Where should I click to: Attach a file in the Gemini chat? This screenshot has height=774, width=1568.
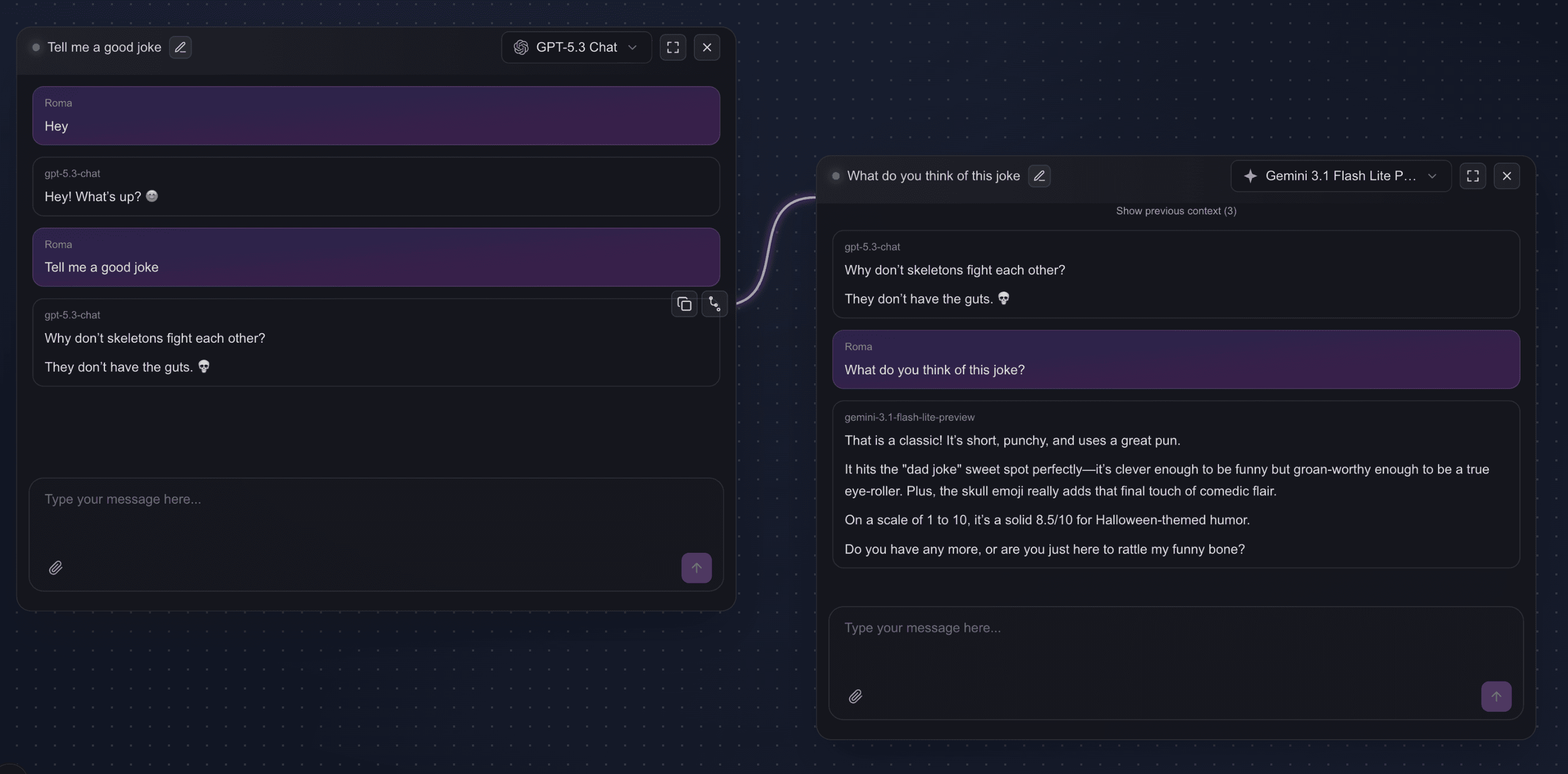tap(855, 696)
